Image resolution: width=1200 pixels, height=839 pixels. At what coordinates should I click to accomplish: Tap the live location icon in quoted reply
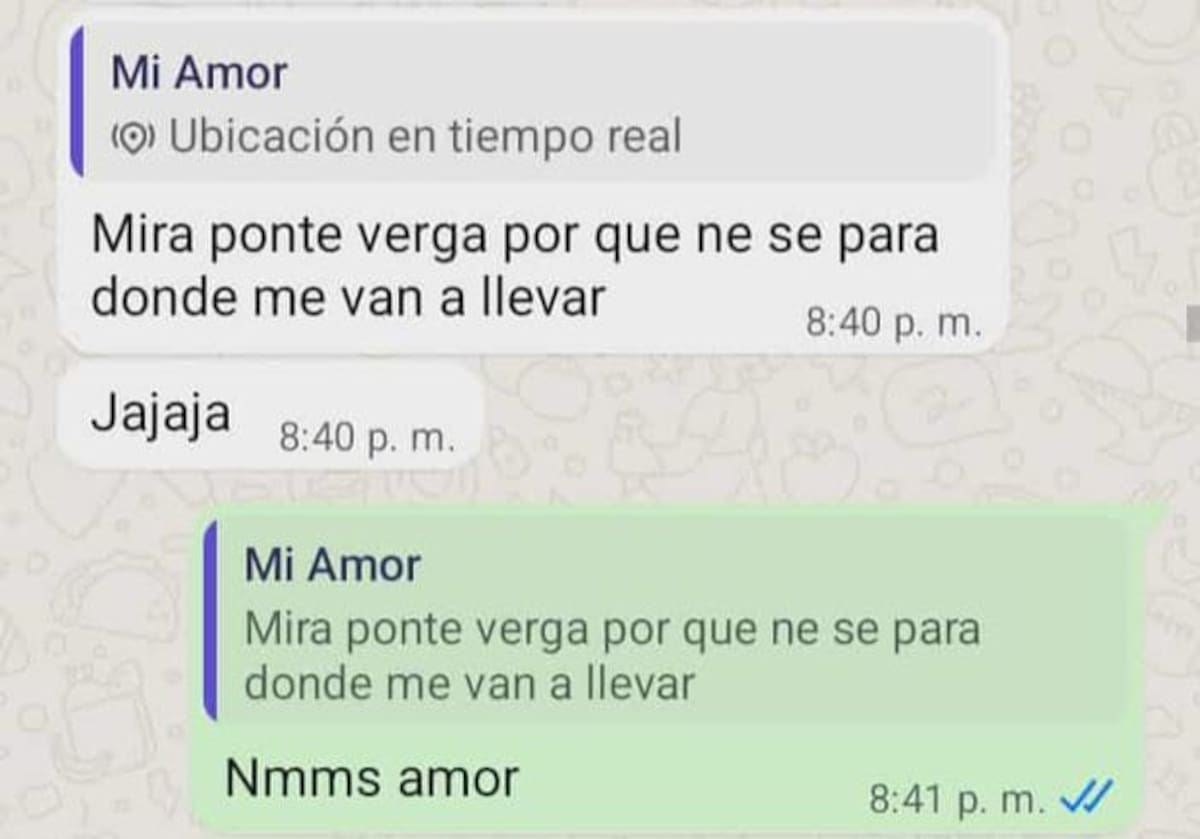coord(133,137)
